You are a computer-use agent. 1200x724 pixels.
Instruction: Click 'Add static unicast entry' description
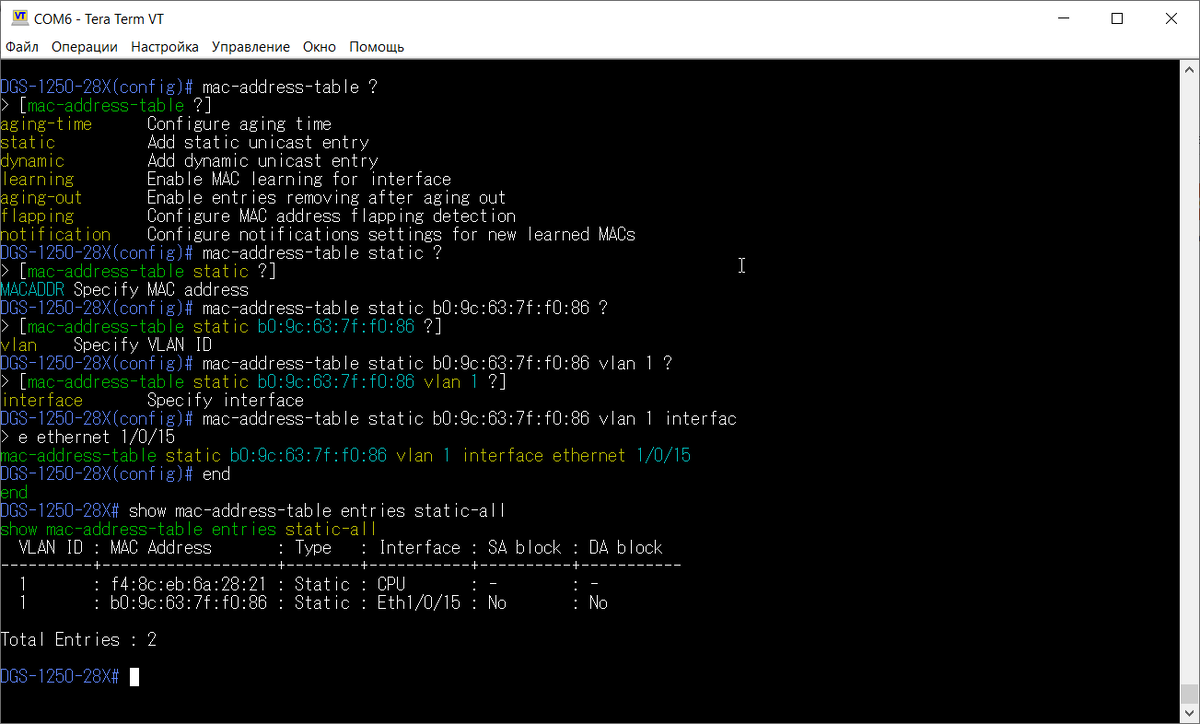[x=258, y=142]
